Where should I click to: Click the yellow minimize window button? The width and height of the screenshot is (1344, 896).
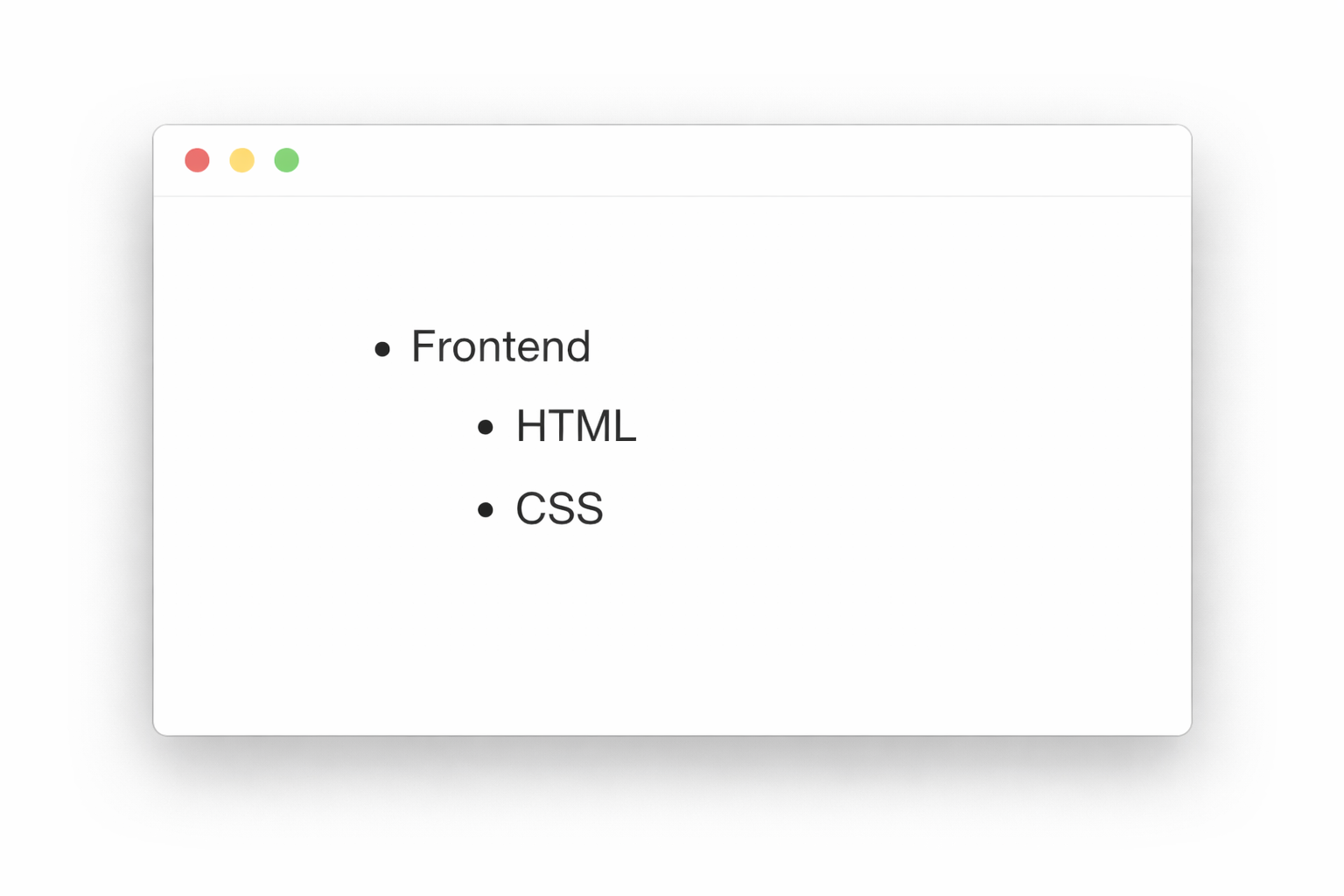(241, 160)
